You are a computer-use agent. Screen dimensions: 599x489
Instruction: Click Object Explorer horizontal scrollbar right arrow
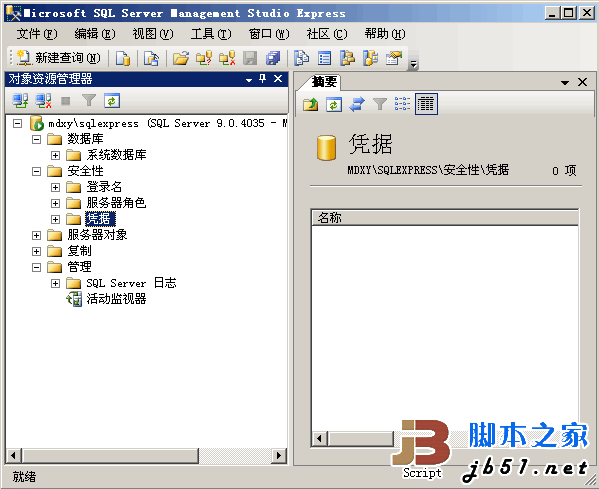[x=279, y=455]
